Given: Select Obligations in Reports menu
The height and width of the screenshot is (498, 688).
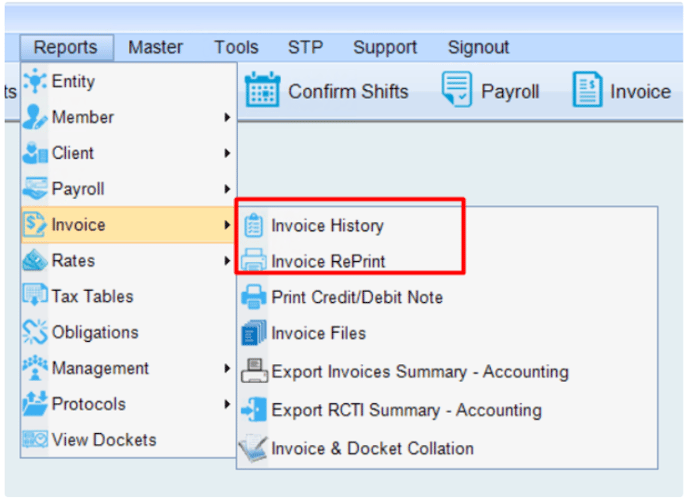Looking at the screenshot, I should [x=129, y=333].
